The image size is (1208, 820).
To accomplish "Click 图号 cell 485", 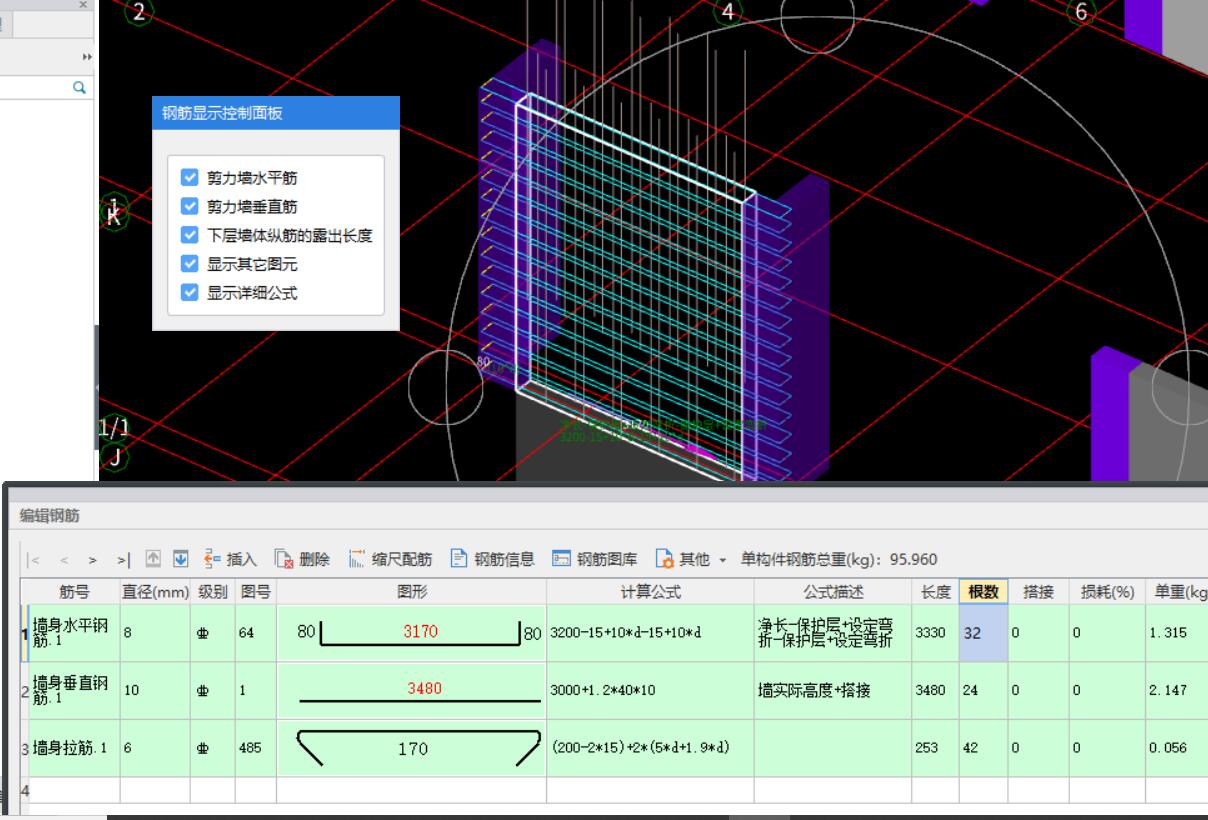I will (x=255, y=748).
